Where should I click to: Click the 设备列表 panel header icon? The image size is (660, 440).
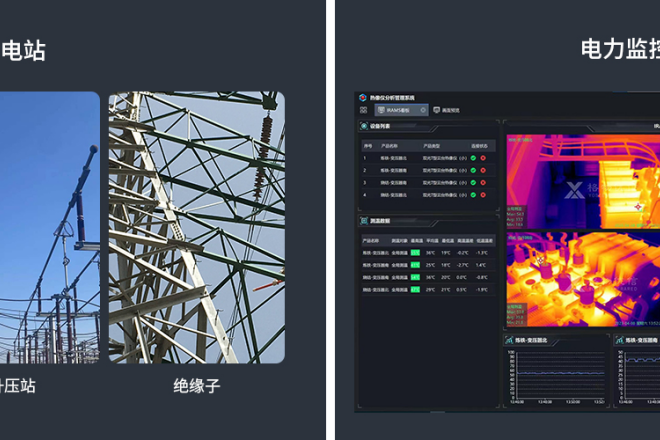coord(362,126)
